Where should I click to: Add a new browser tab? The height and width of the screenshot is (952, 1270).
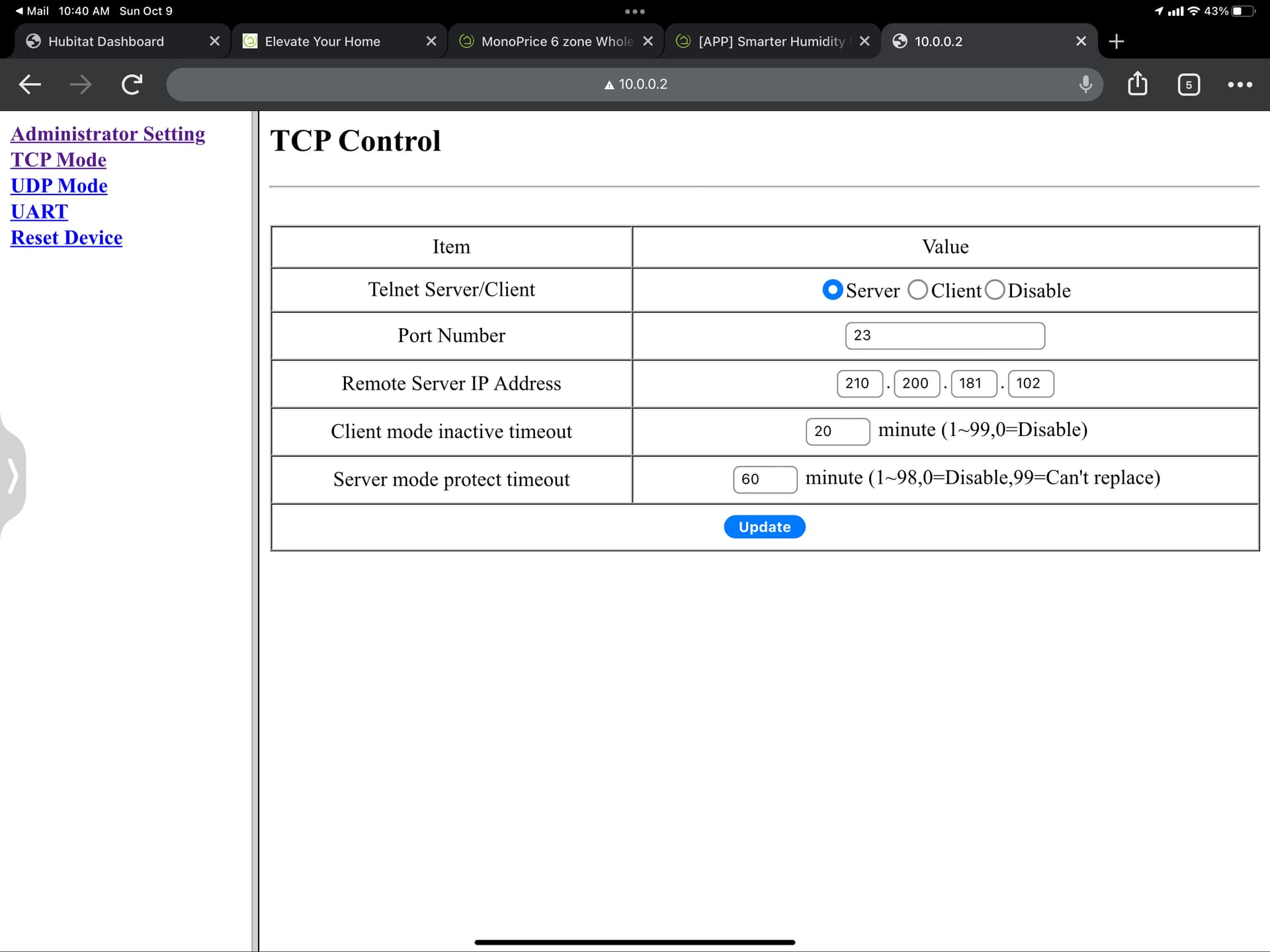pos(1117,42)
